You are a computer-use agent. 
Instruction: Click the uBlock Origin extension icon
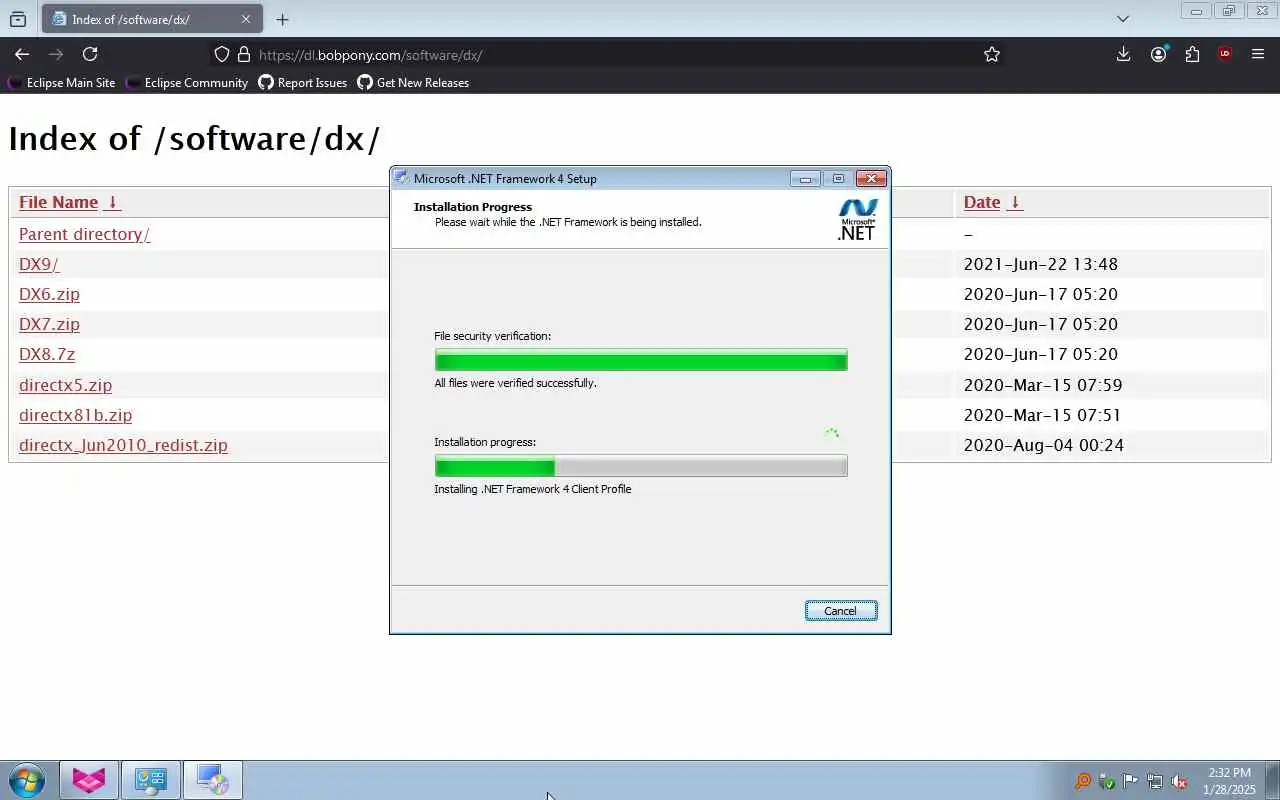coord(1225,54)
